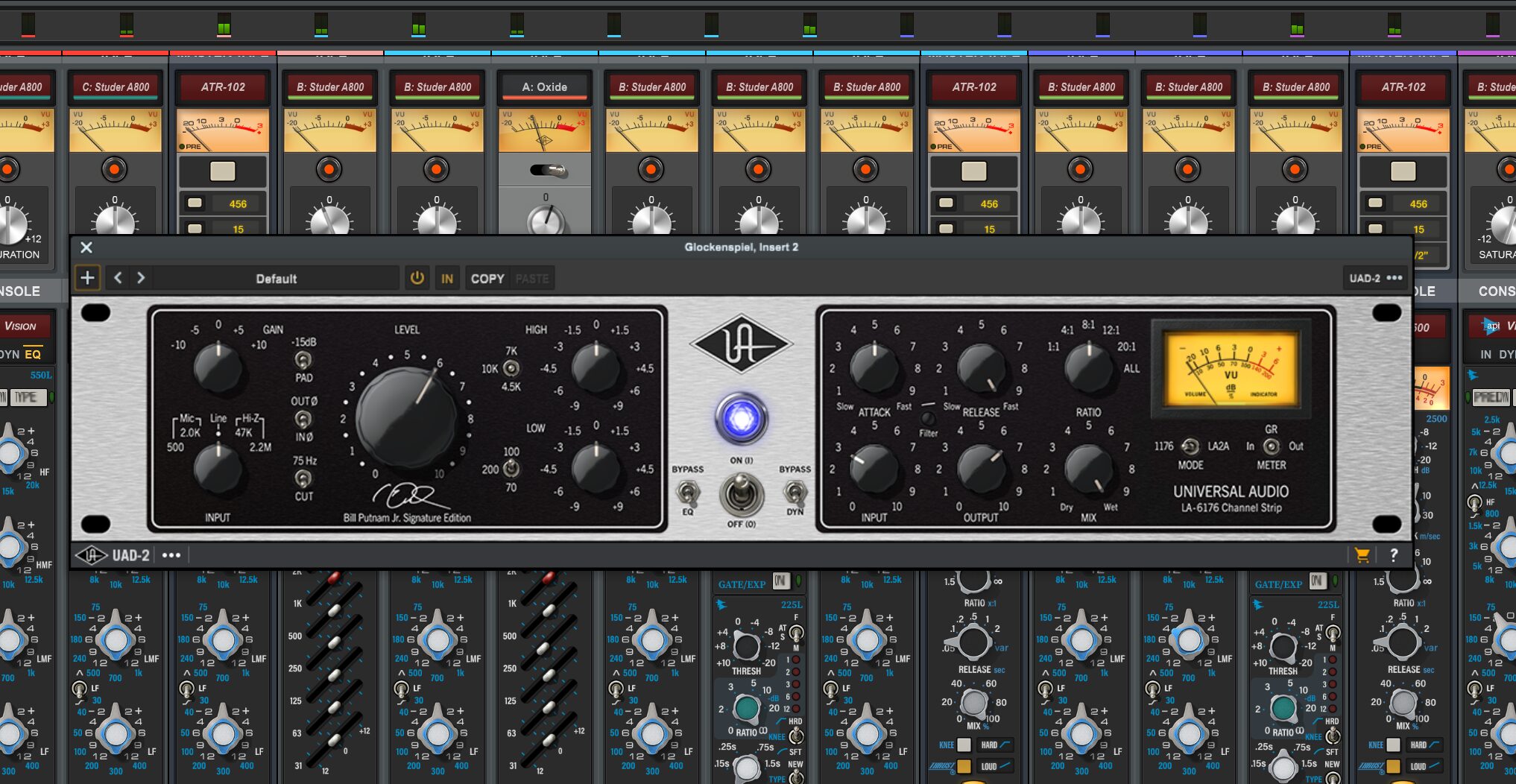Flip the main ON/OFF power switch
1516x784 pixels.
click(x=741, y=493)
